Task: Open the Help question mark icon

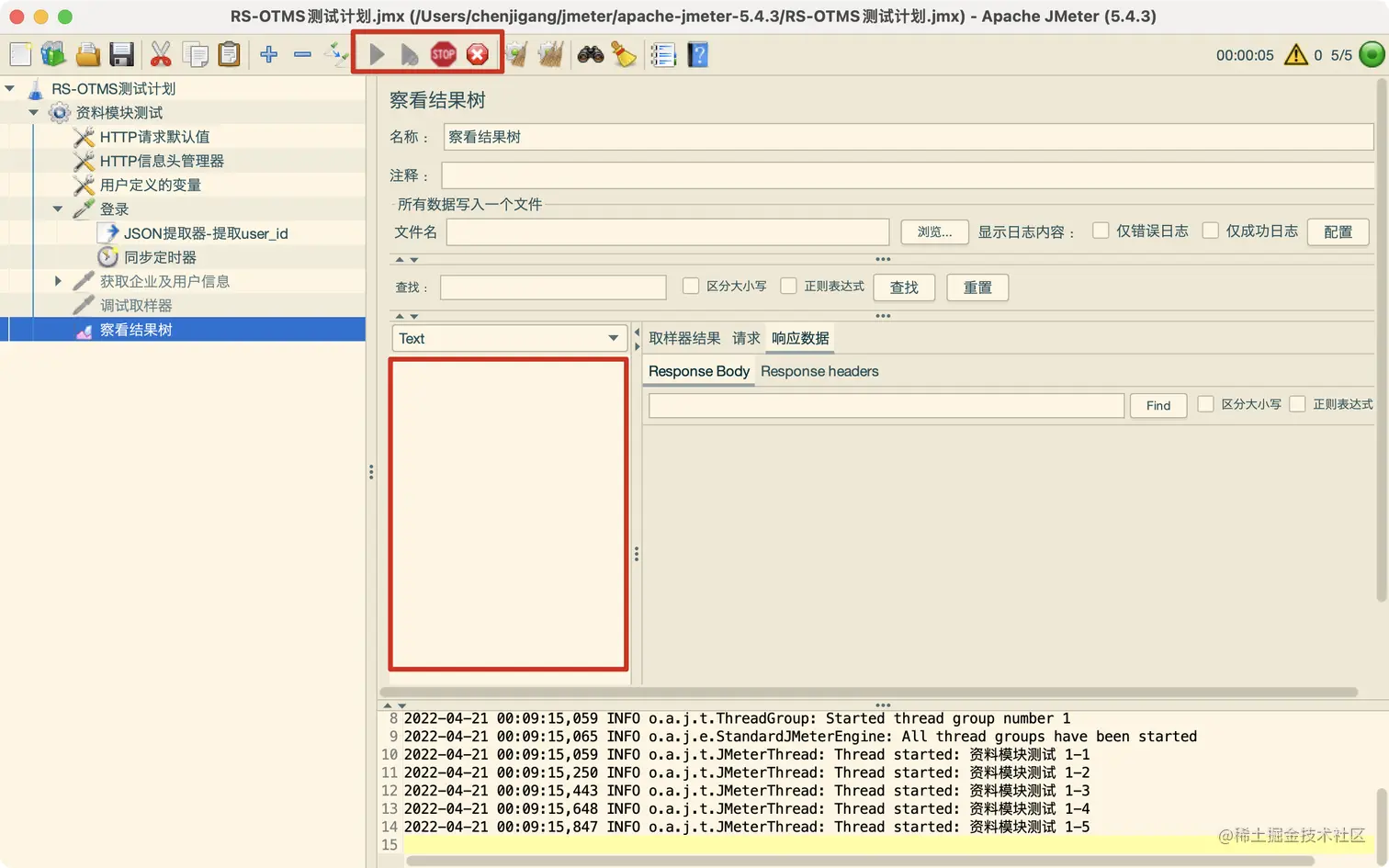Action: 698,54
